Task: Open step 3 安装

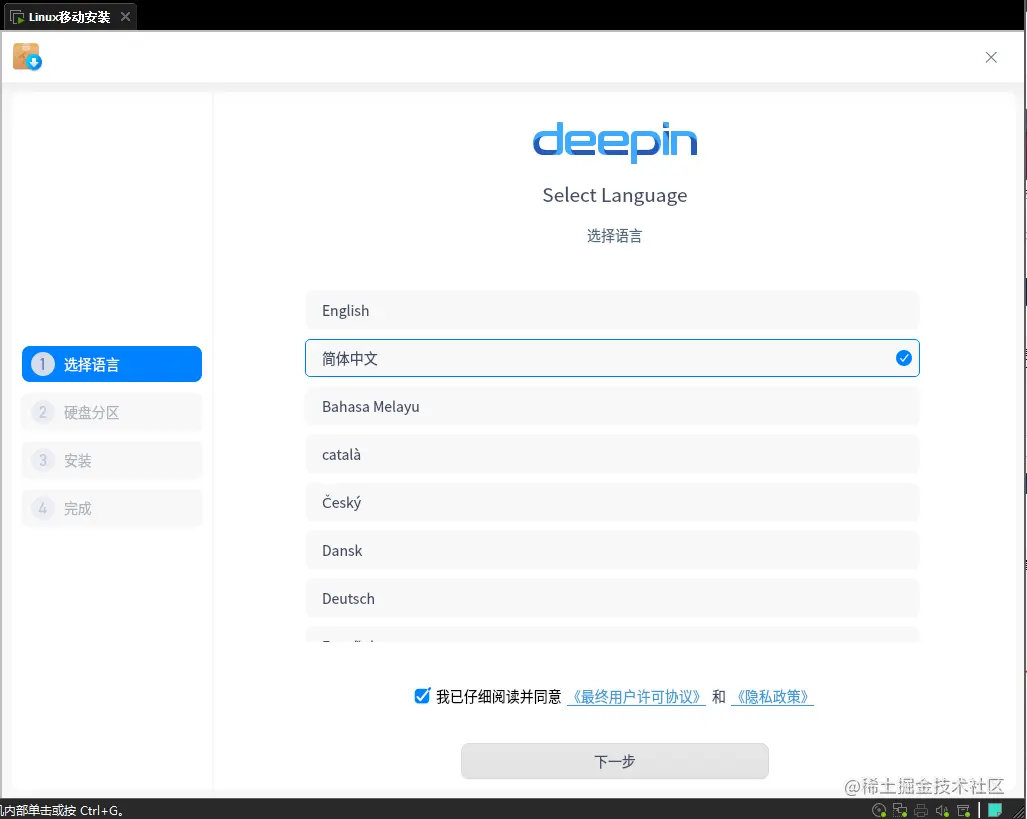Action: [112, 460]
